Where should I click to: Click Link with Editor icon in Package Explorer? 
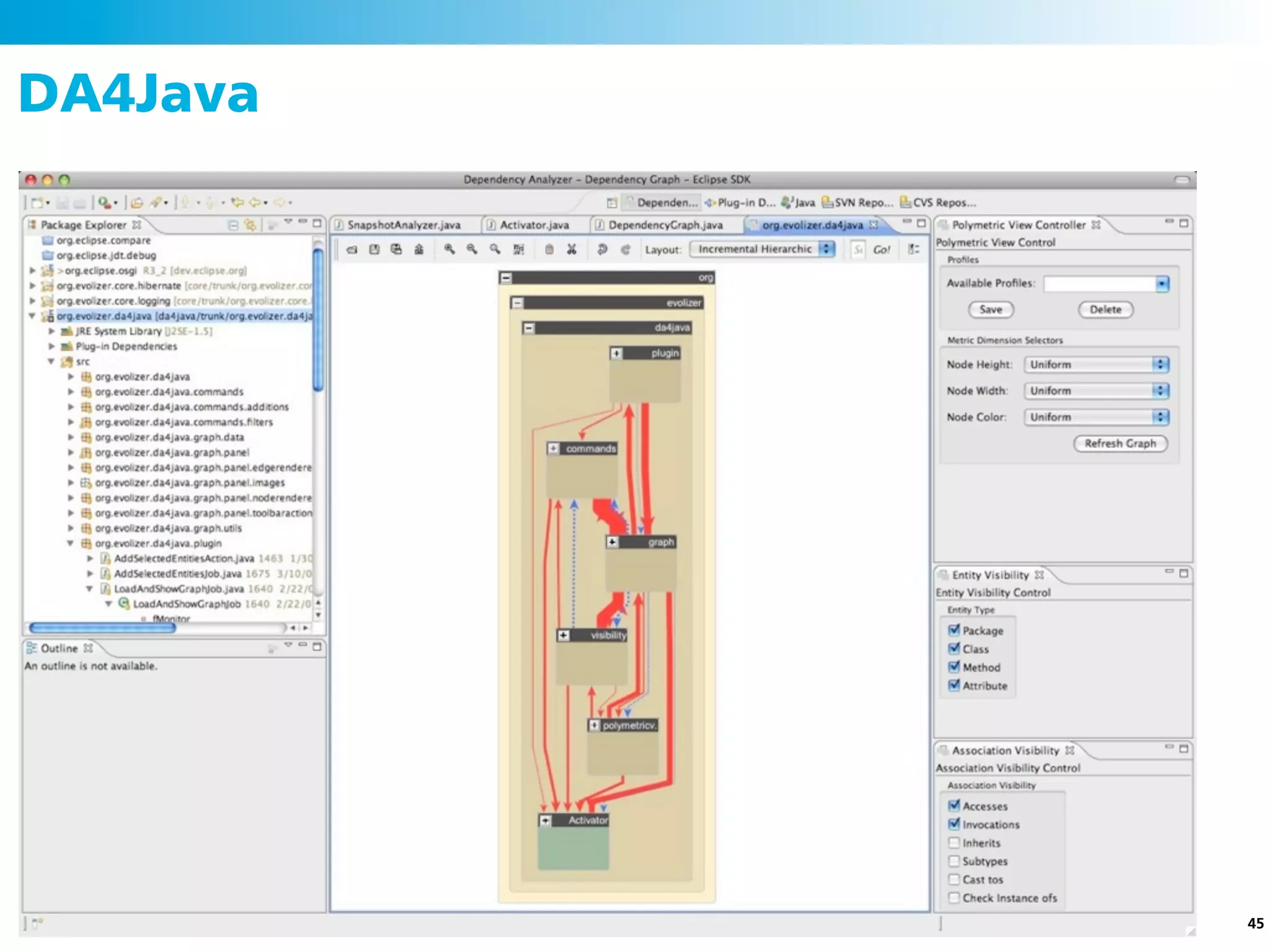(x=250, y=224)
